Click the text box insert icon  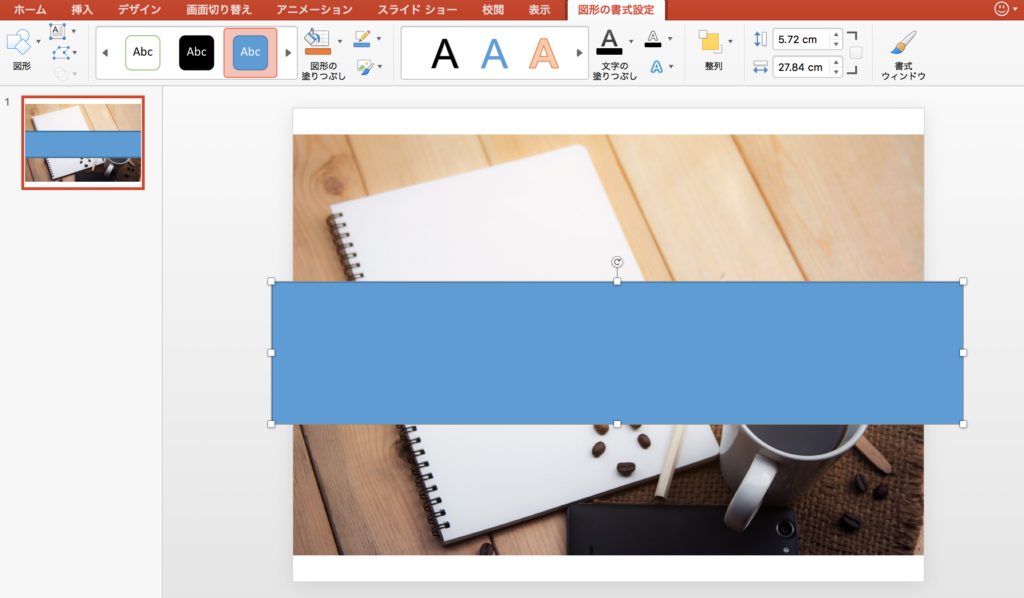pyautogui.click(x=57, y=32)
